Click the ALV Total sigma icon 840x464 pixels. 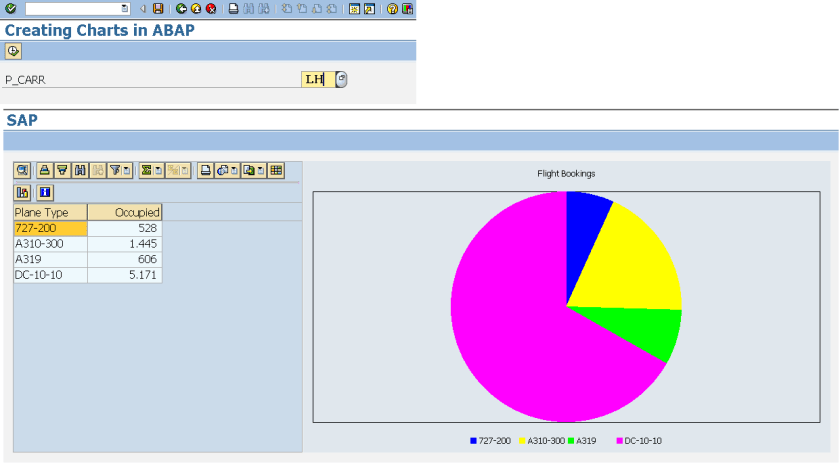[x=146, y=170]
